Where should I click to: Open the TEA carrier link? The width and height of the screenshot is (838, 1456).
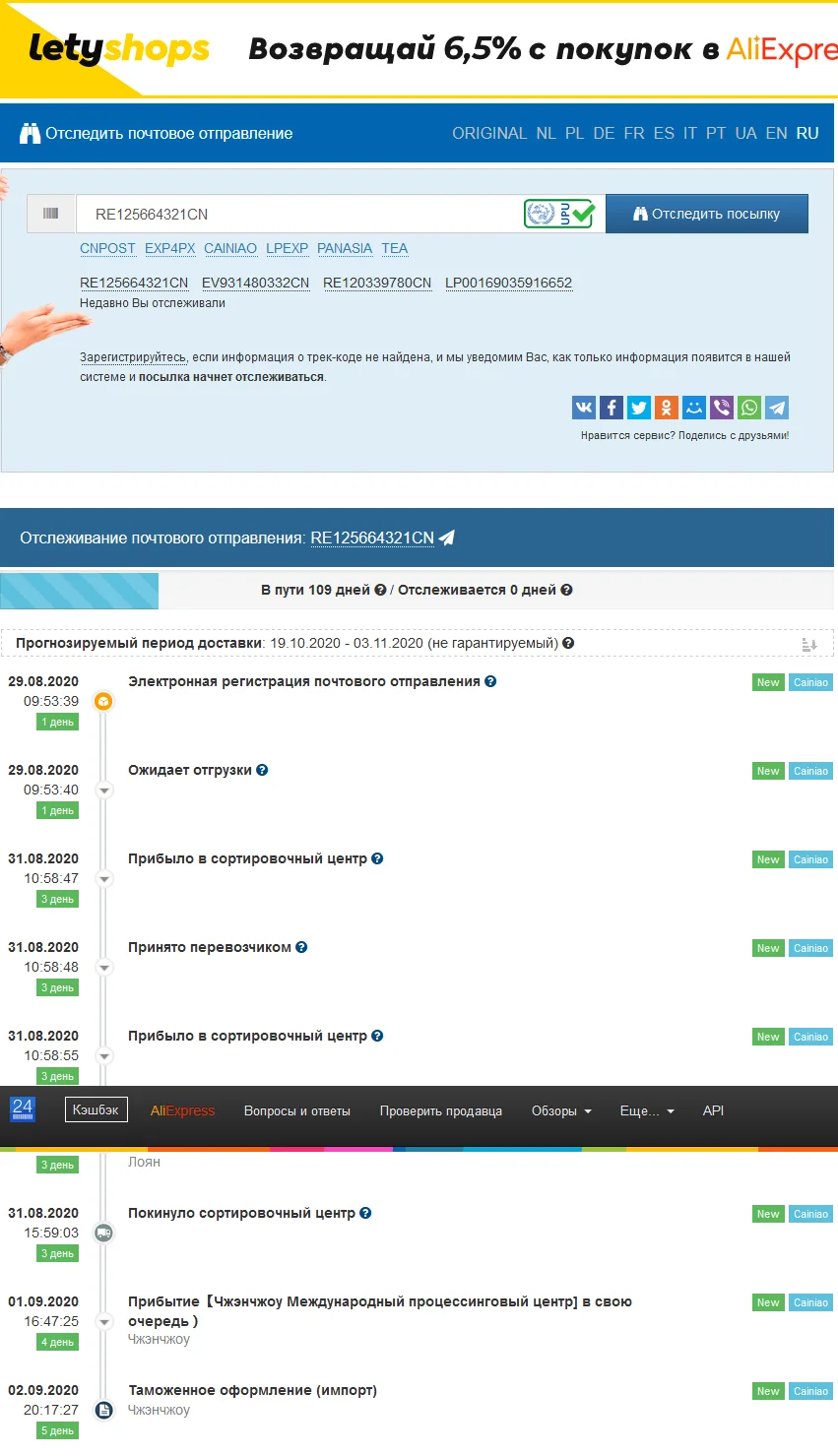click(x=395, y=248)
